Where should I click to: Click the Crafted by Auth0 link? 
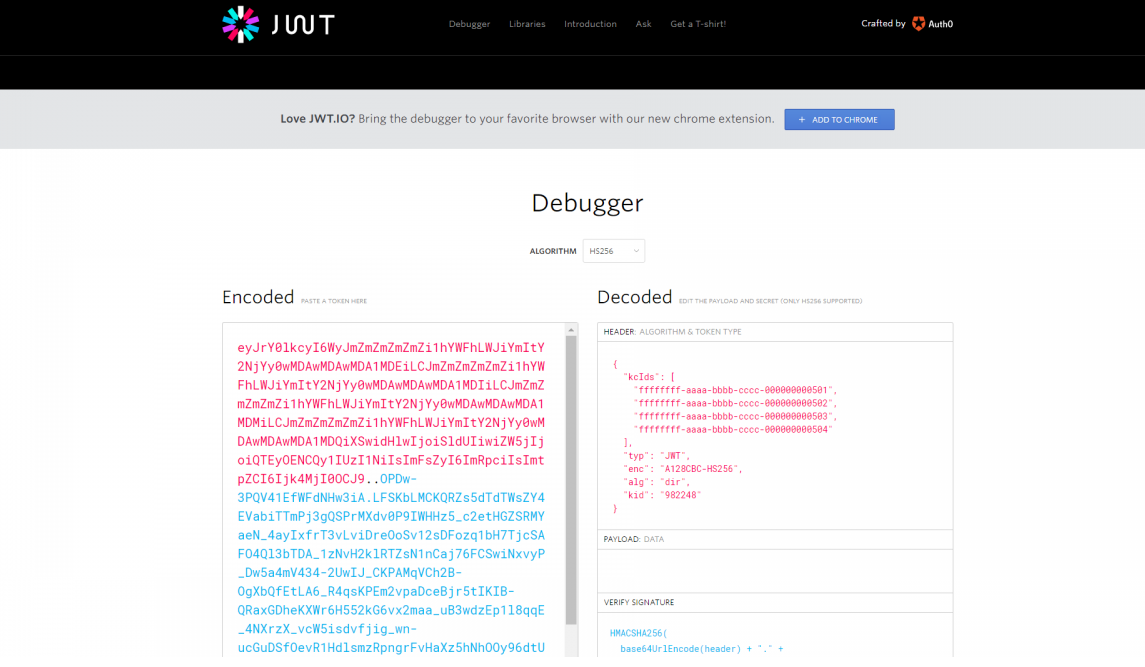(x=907, y=23)
